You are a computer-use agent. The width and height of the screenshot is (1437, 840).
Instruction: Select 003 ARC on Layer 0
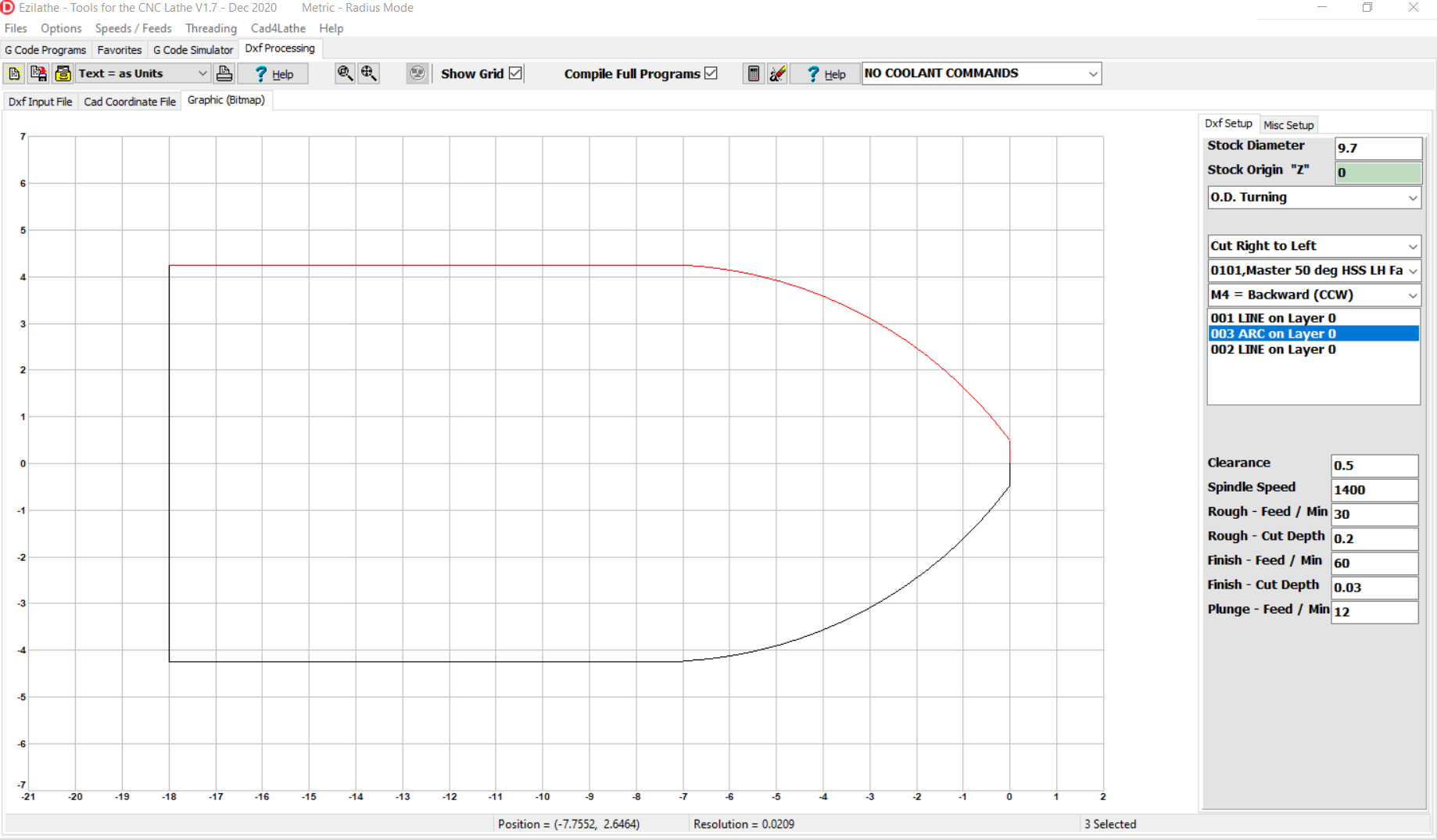coord(1313,334)
